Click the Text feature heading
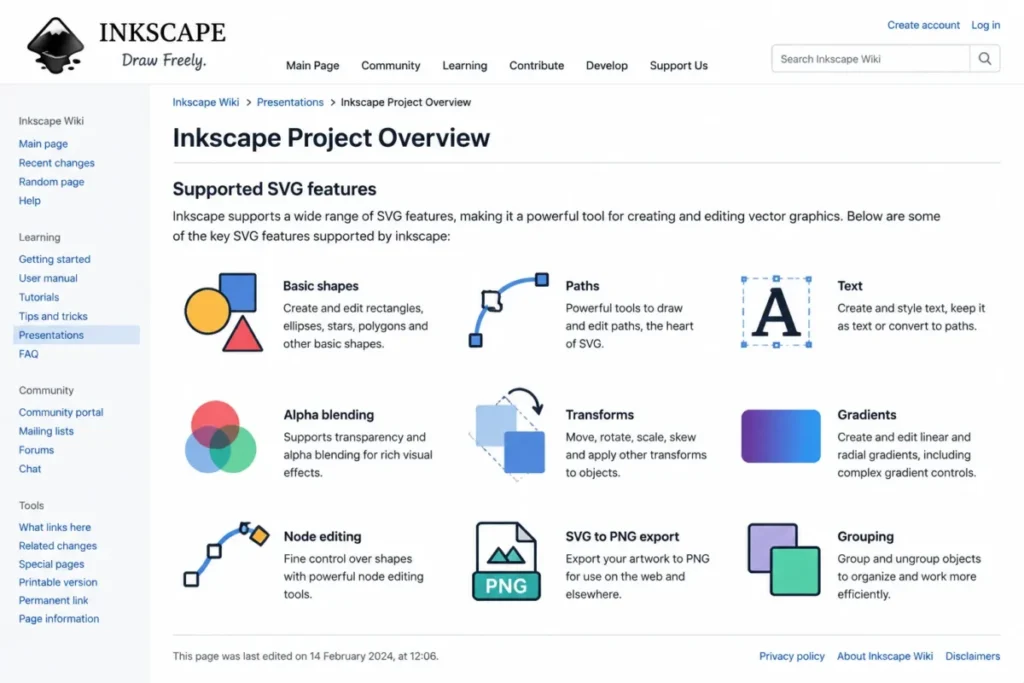Viewport: 1024px width, 683px height. (x=850, y=286)
